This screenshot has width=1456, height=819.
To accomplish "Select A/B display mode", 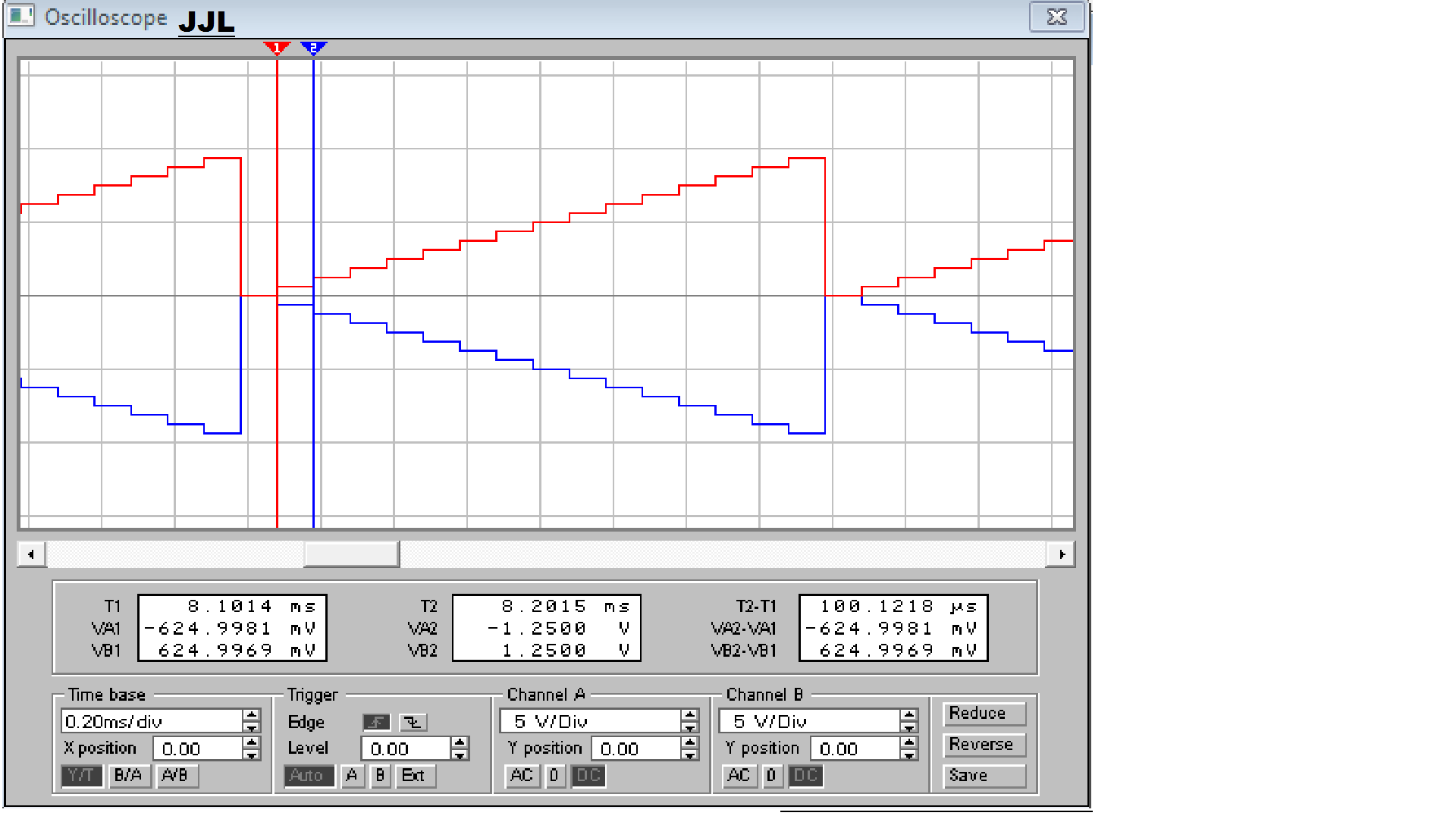I will (176, 776).
